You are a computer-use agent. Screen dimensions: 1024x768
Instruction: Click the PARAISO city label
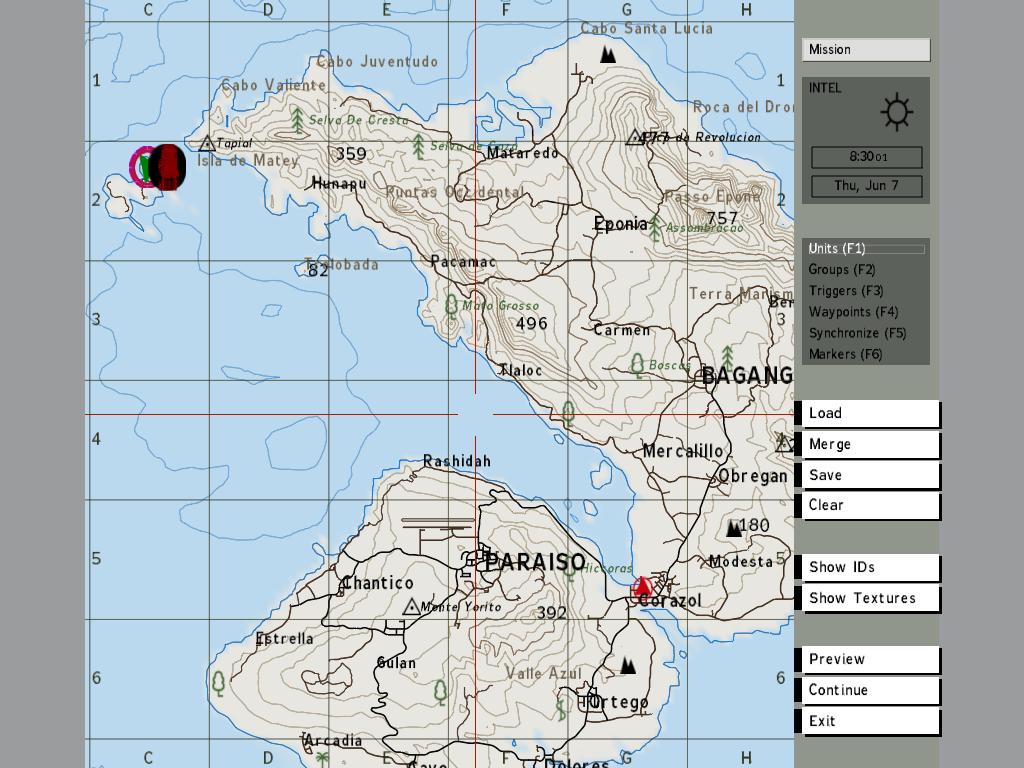coord(535,562)
